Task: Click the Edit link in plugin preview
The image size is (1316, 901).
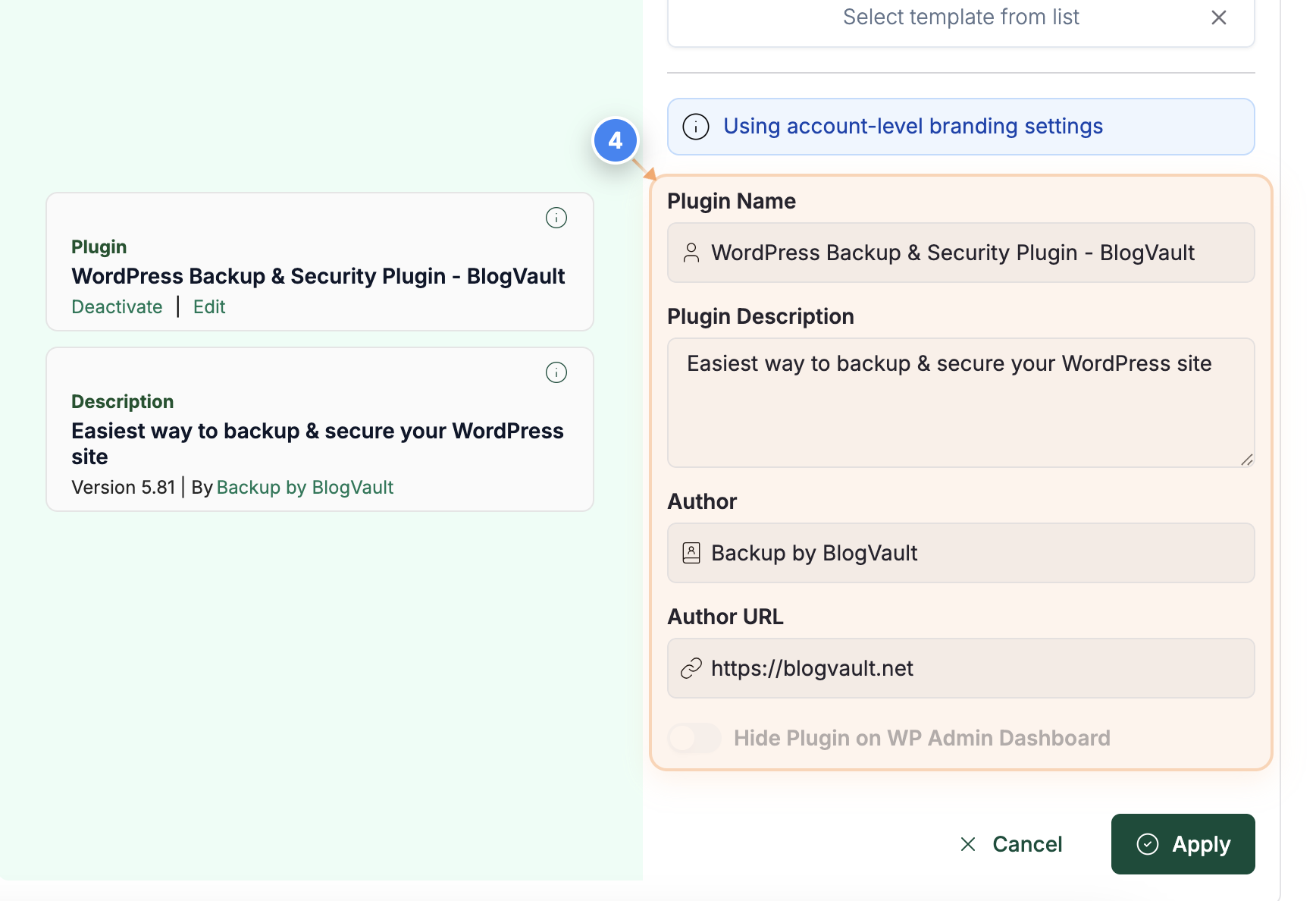Action: tap(209, 307)
